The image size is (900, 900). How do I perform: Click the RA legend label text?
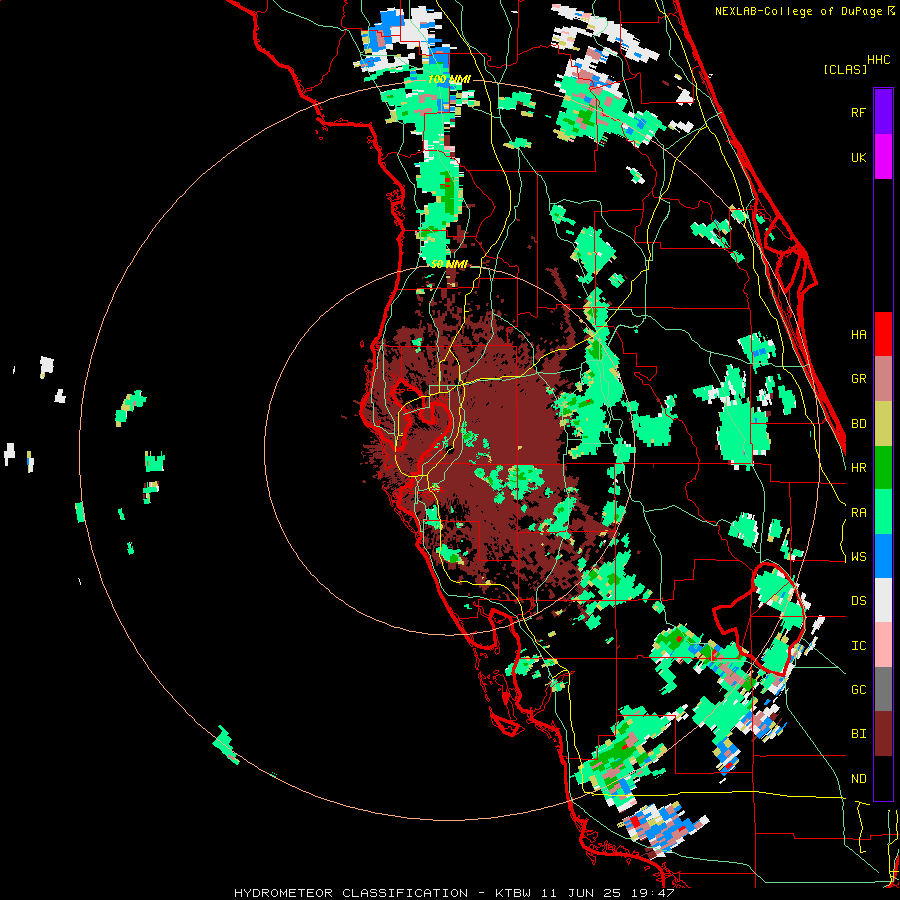(x=858, y=513)
